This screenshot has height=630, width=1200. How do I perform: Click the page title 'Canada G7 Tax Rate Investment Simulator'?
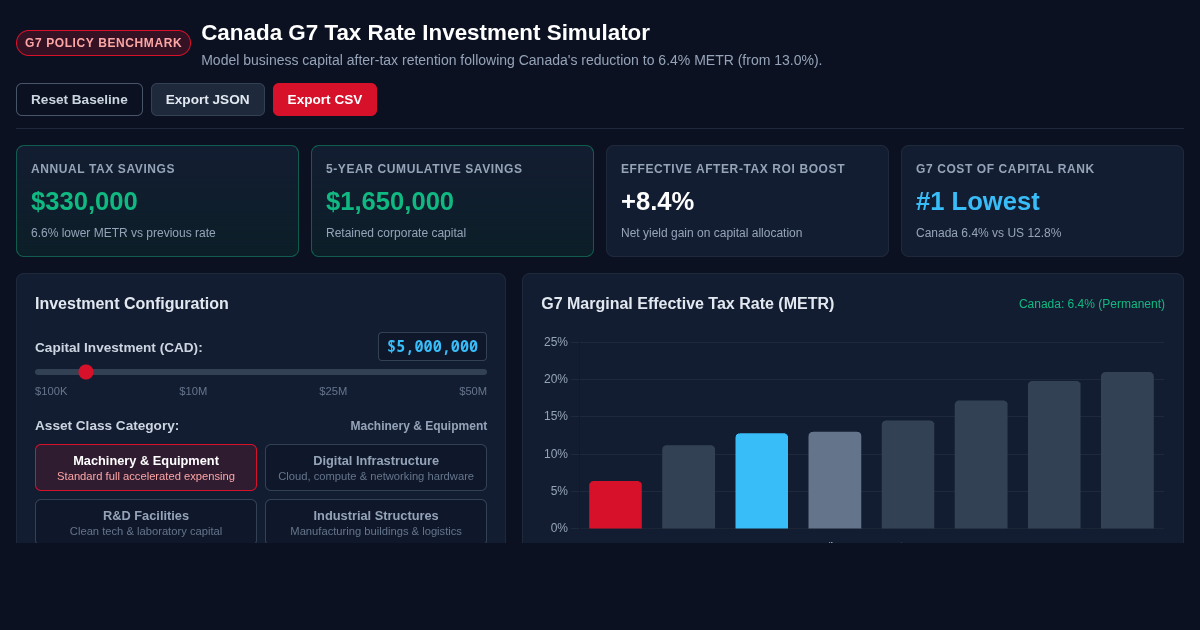[x=426, y=33]
